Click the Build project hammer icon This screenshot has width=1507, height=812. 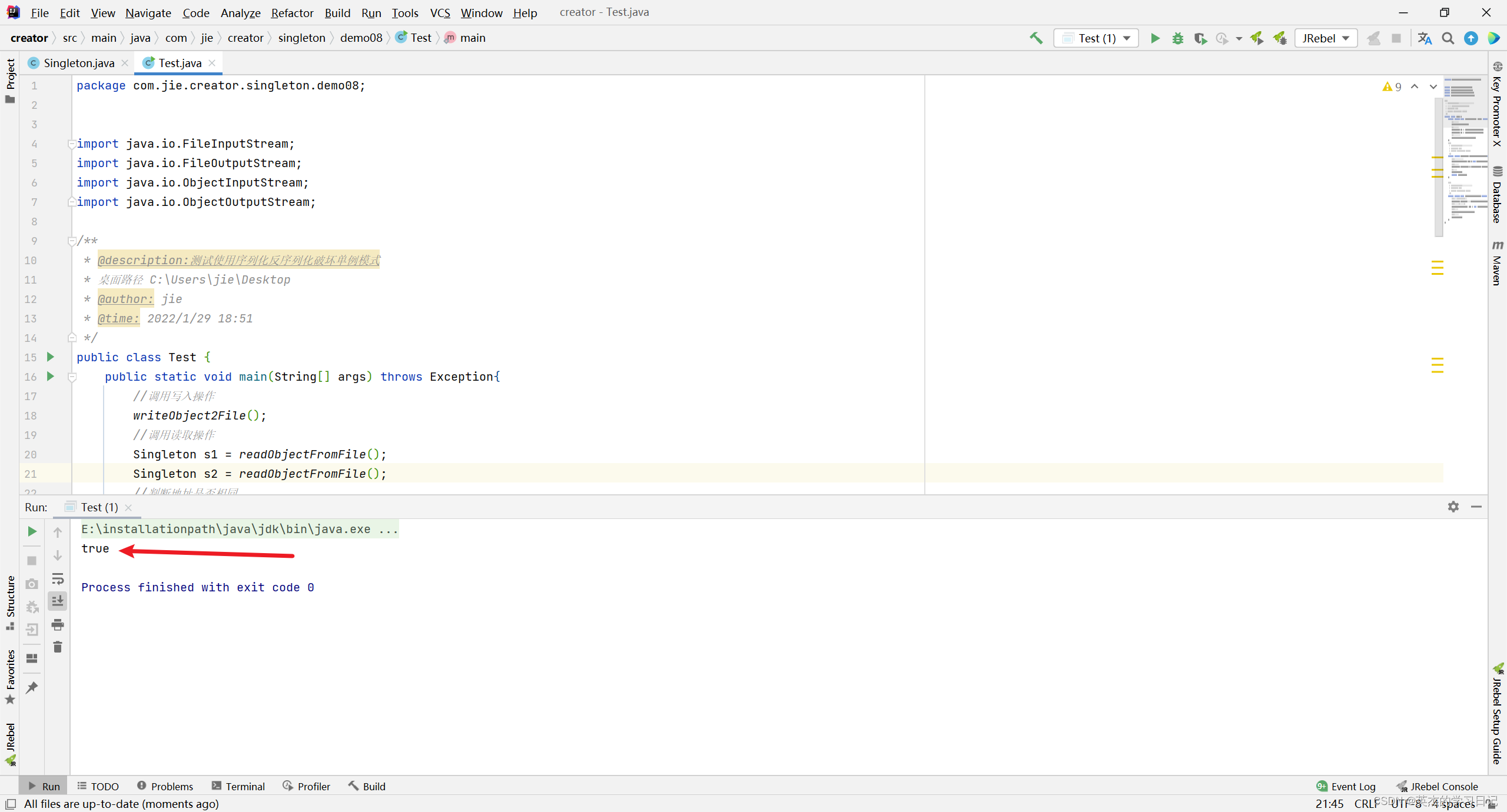point(1036,38)
